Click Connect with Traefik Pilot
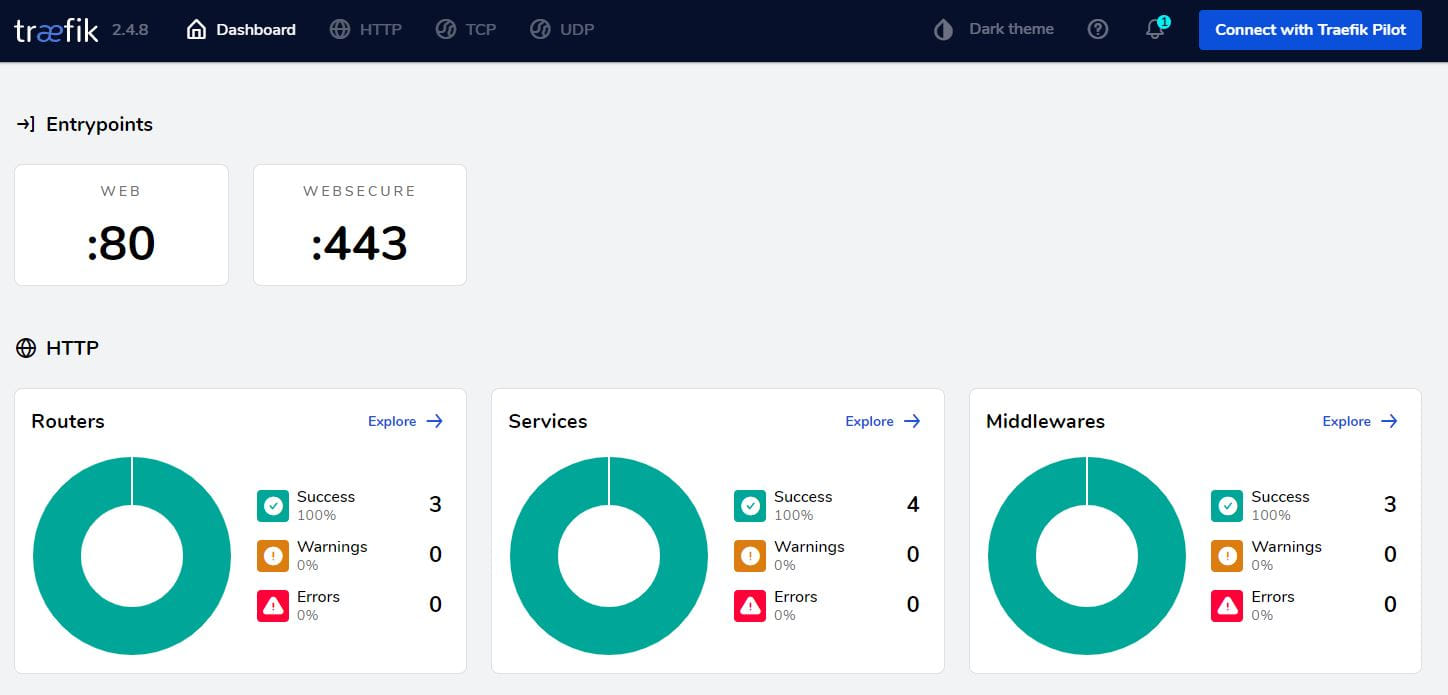 point(1310,29)
